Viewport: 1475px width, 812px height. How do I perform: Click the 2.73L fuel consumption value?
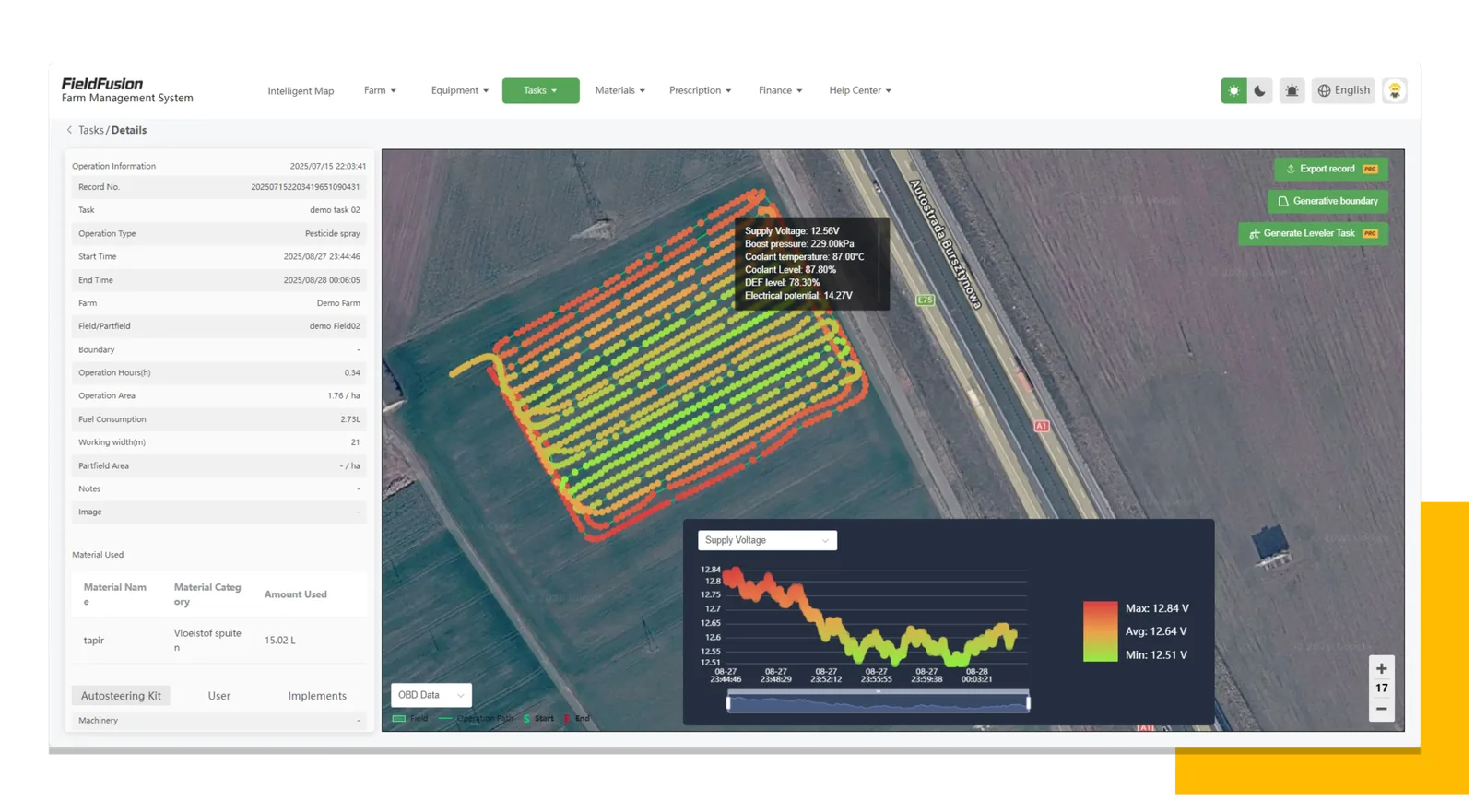[x=350, y=419]
